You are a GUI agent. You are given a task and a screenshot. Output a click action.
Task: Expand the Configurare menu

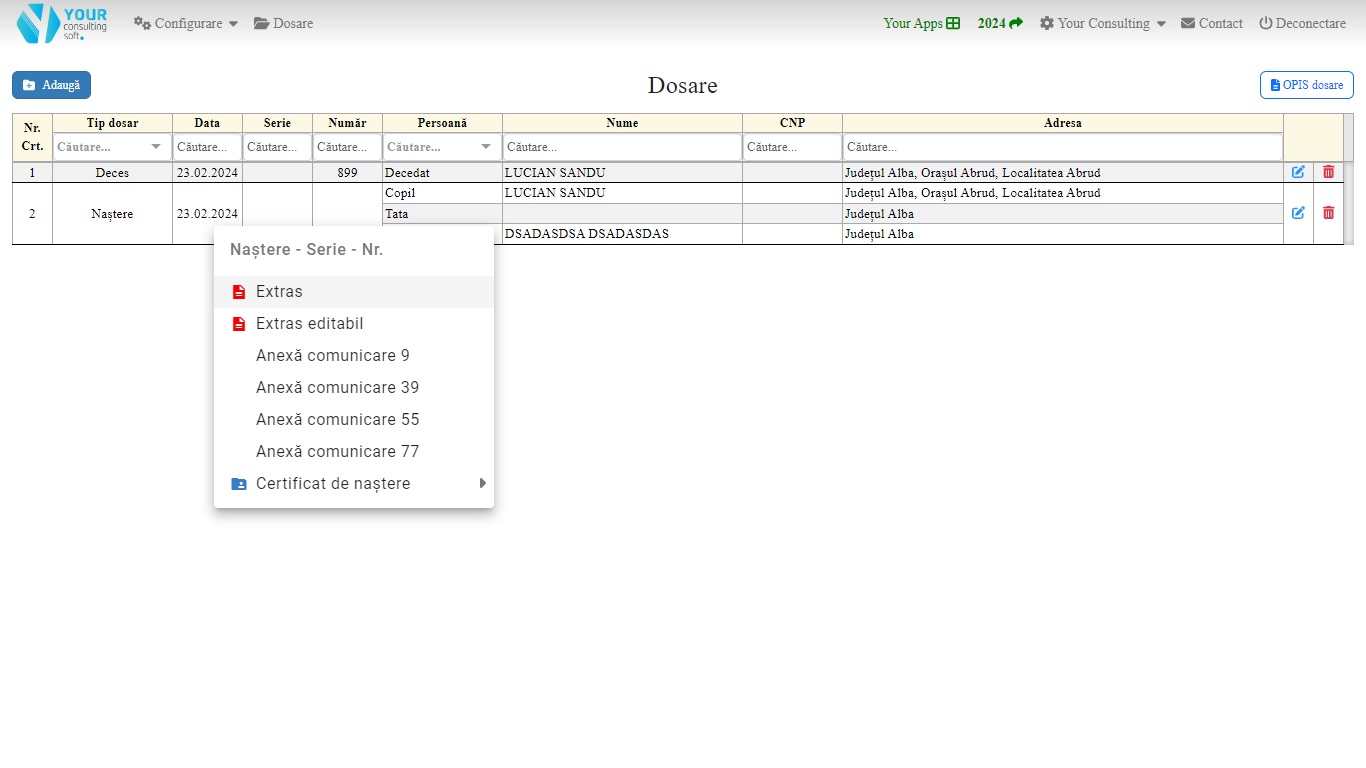[186, 23]
